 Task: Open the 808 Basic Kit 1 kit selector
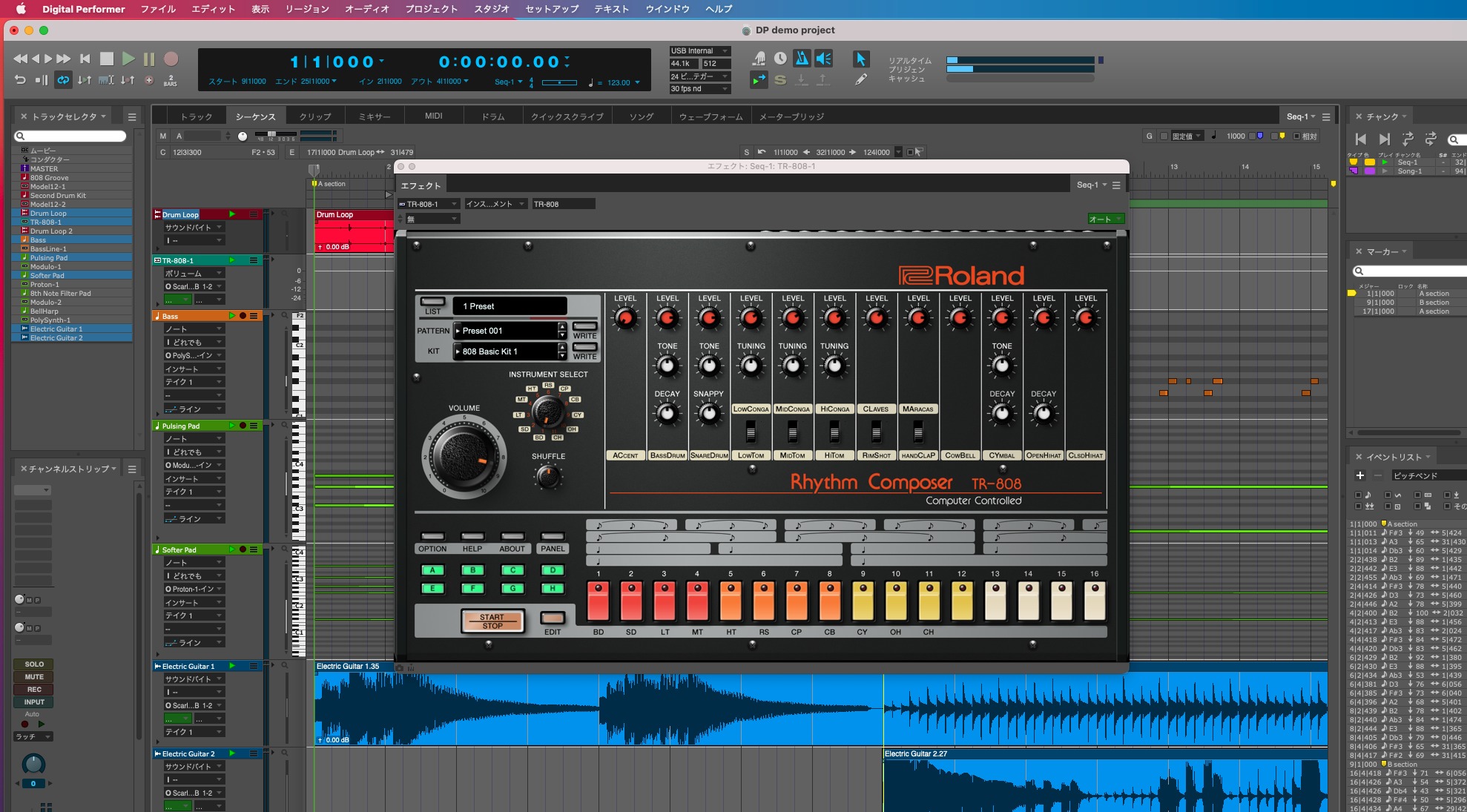(x=510, y=351)
